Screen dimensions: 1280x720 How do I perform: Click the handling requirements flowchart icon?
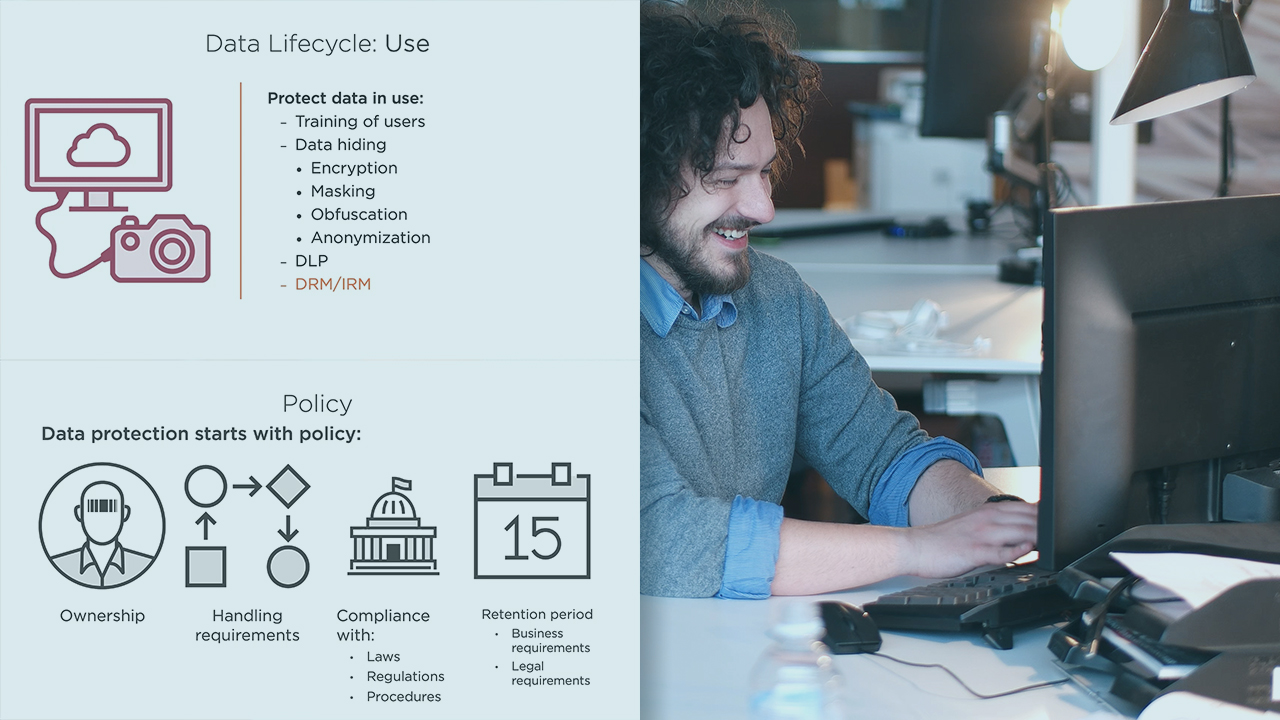247,526
